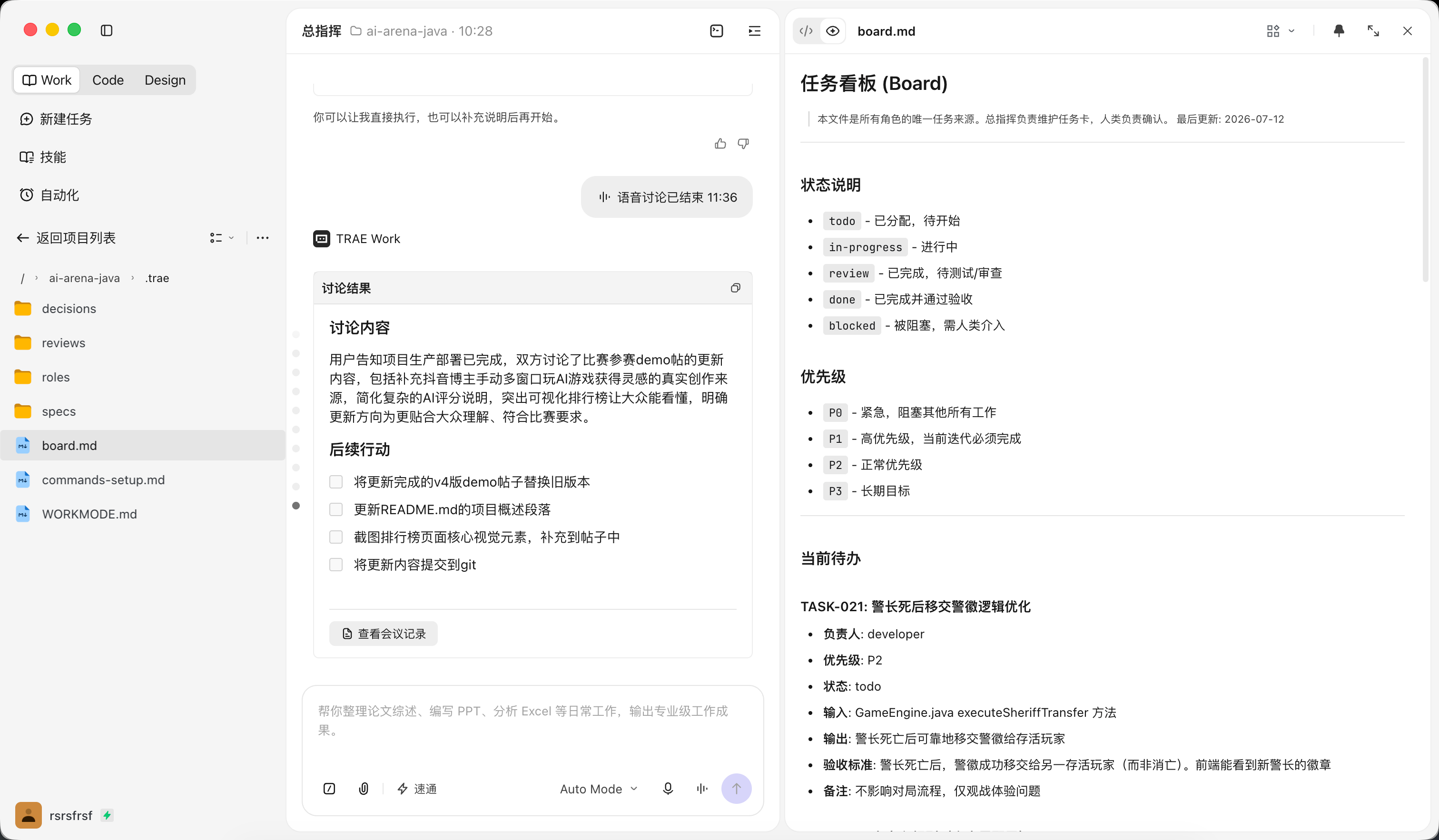Switch board.md to source code view
This screenshot has height=840, width=1439.
point(806,31)
